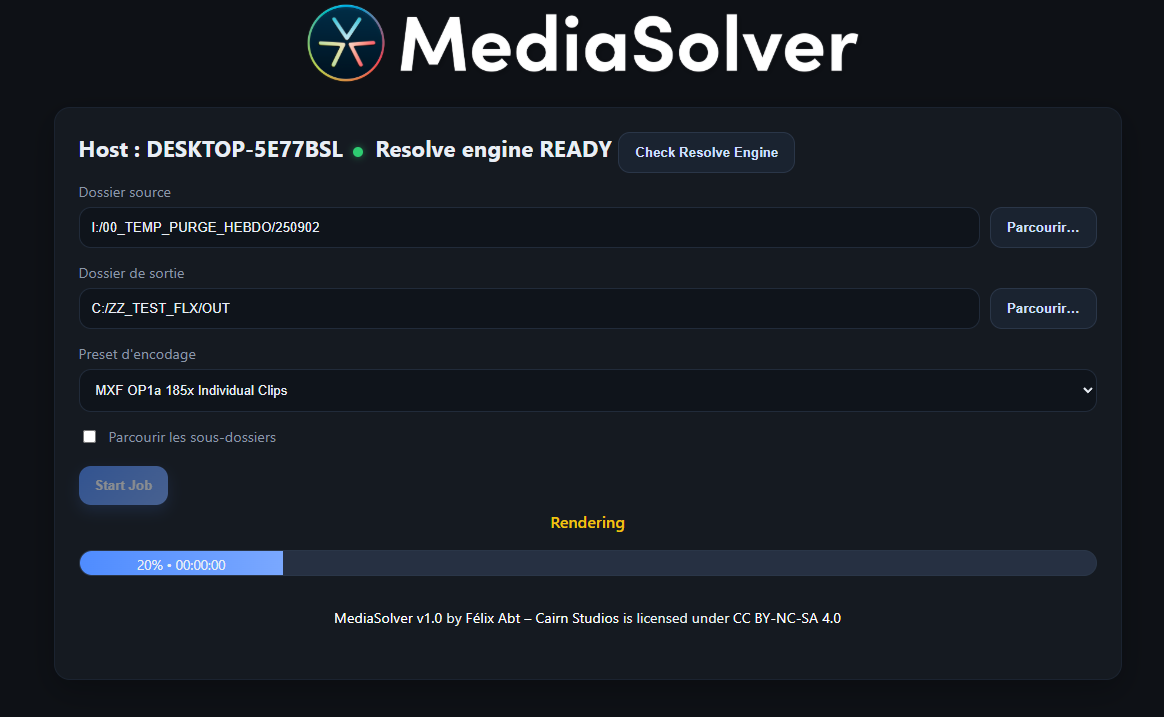Viewport: 1164px width, 717px height.
Task: Open Parcourir next to Dossier de sortie
Action: click(x=1042, y=308)
